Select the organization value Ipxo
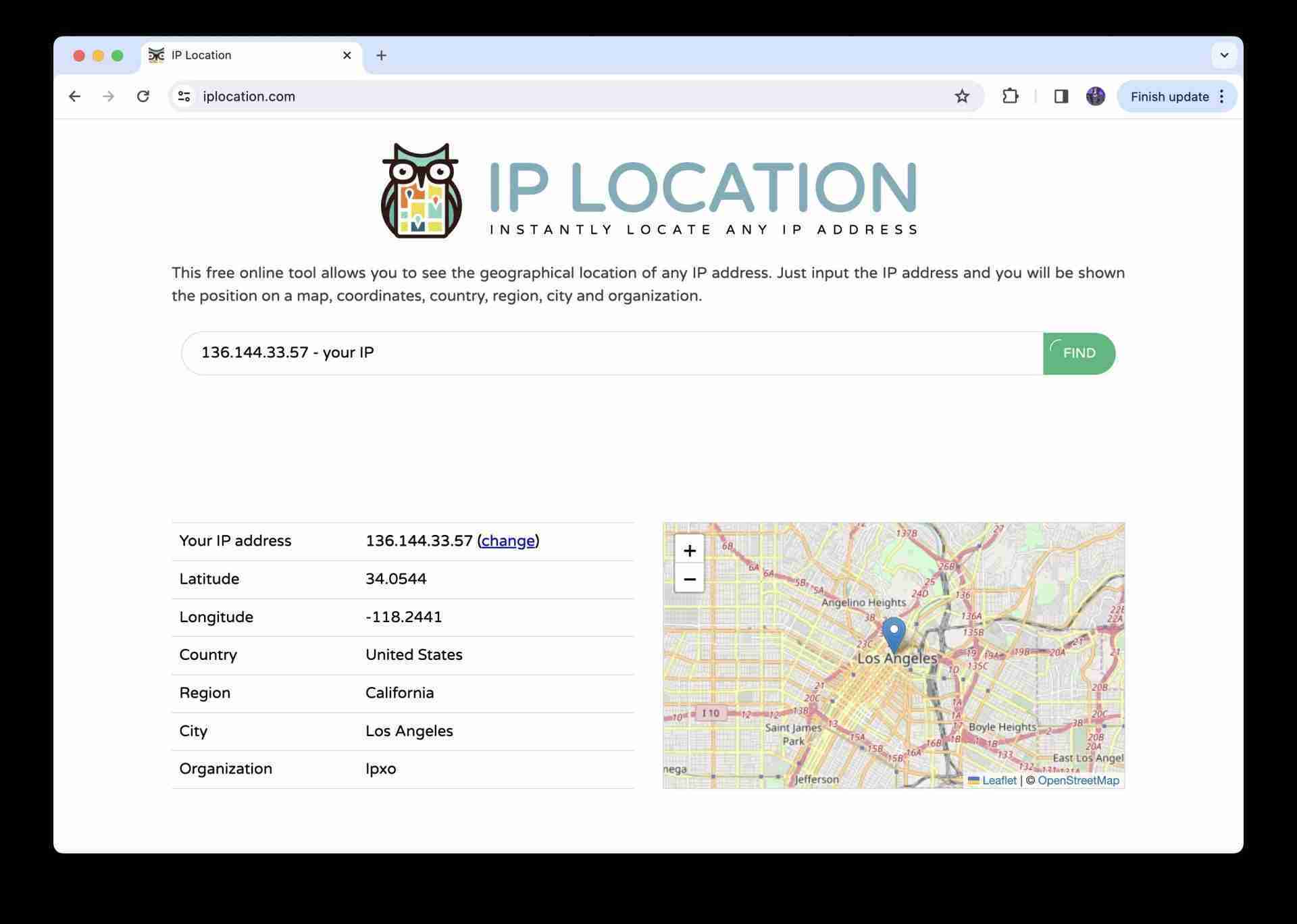Viewport: 1297px width, 924px height. click(x=381, y=769)
